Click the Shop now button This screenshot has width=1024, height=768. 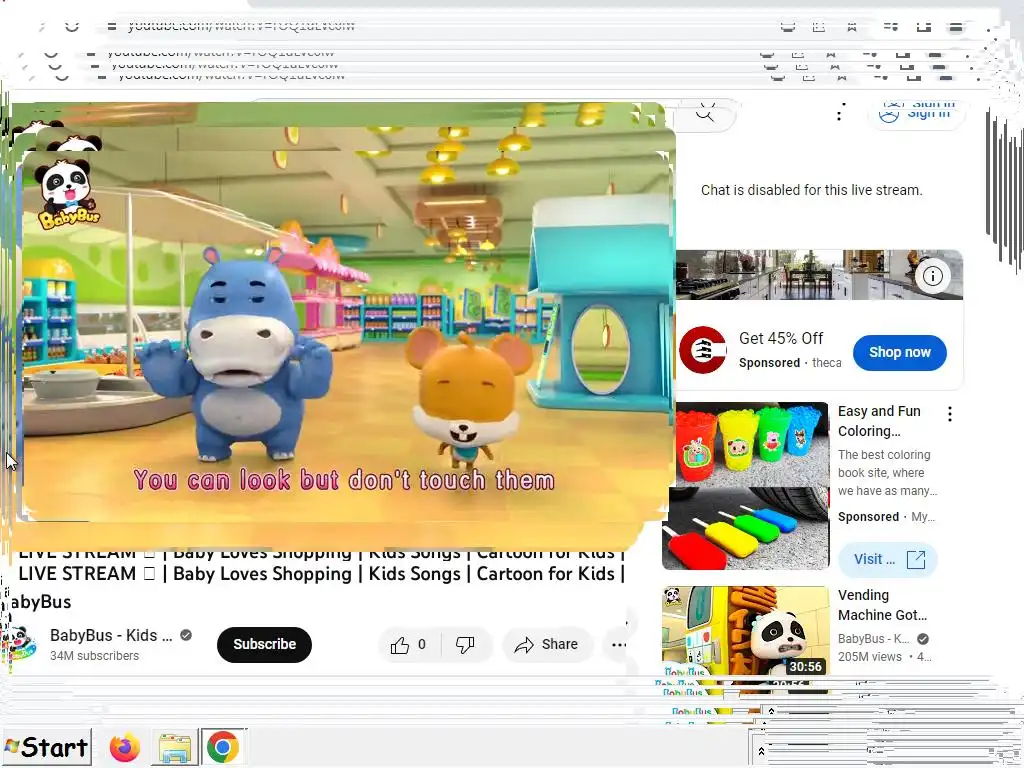click(x=899, y=353)
